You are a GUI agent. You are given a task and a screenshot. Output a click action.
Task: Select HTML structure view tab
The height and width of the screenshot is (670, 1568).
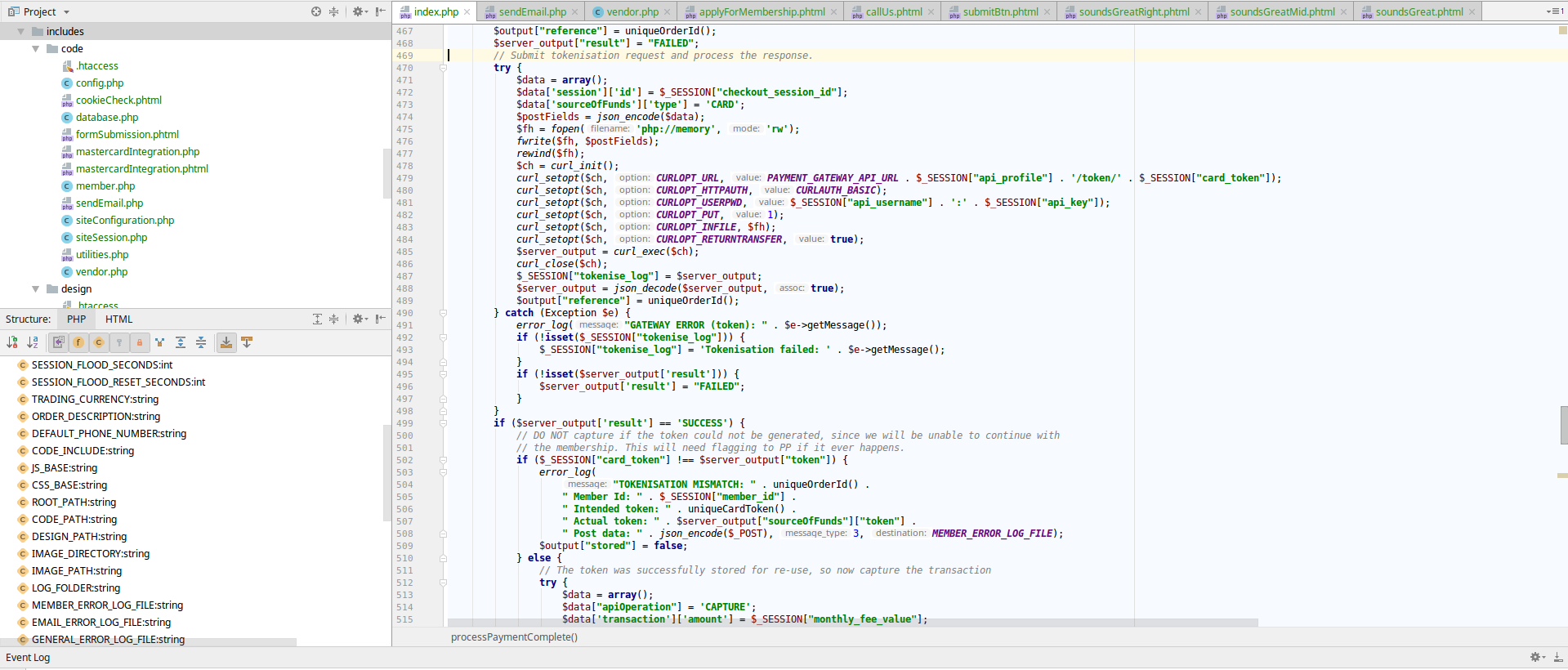[118, 319]
